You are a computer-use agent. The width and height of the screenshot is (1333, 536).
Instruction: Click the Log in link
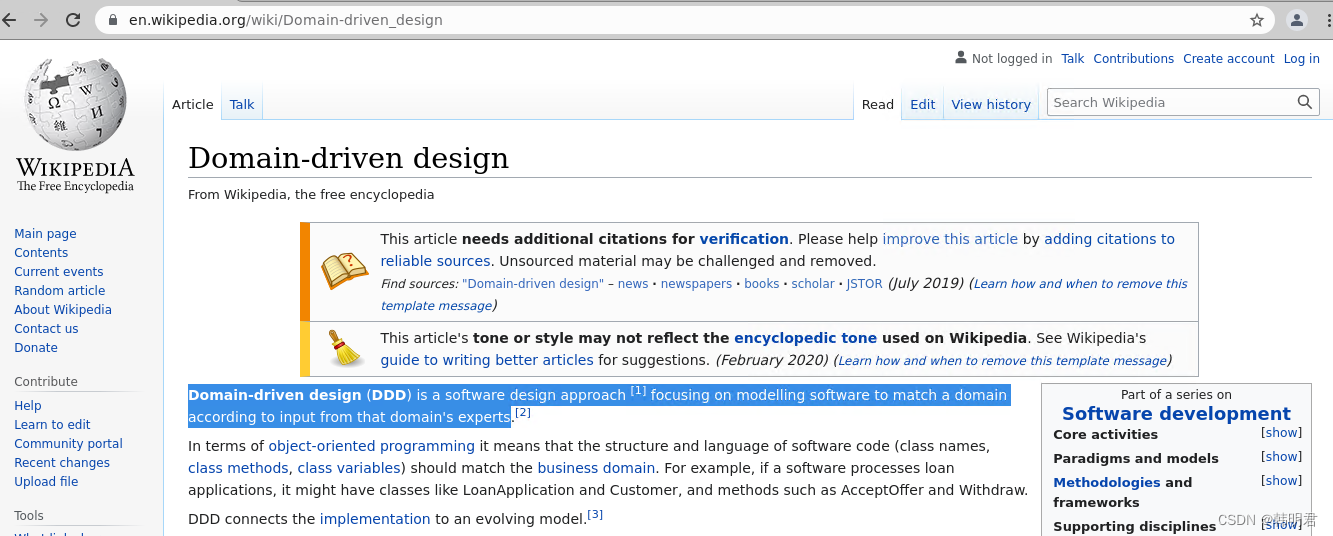pos(1302,59)
